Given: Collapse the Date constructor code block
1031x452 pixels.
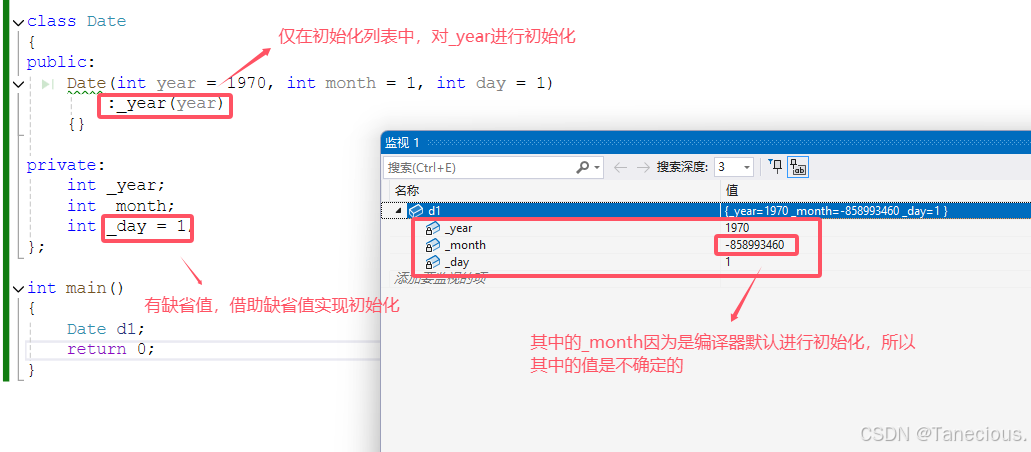Looking at the screenshot, I should click(x=18, y=84).
